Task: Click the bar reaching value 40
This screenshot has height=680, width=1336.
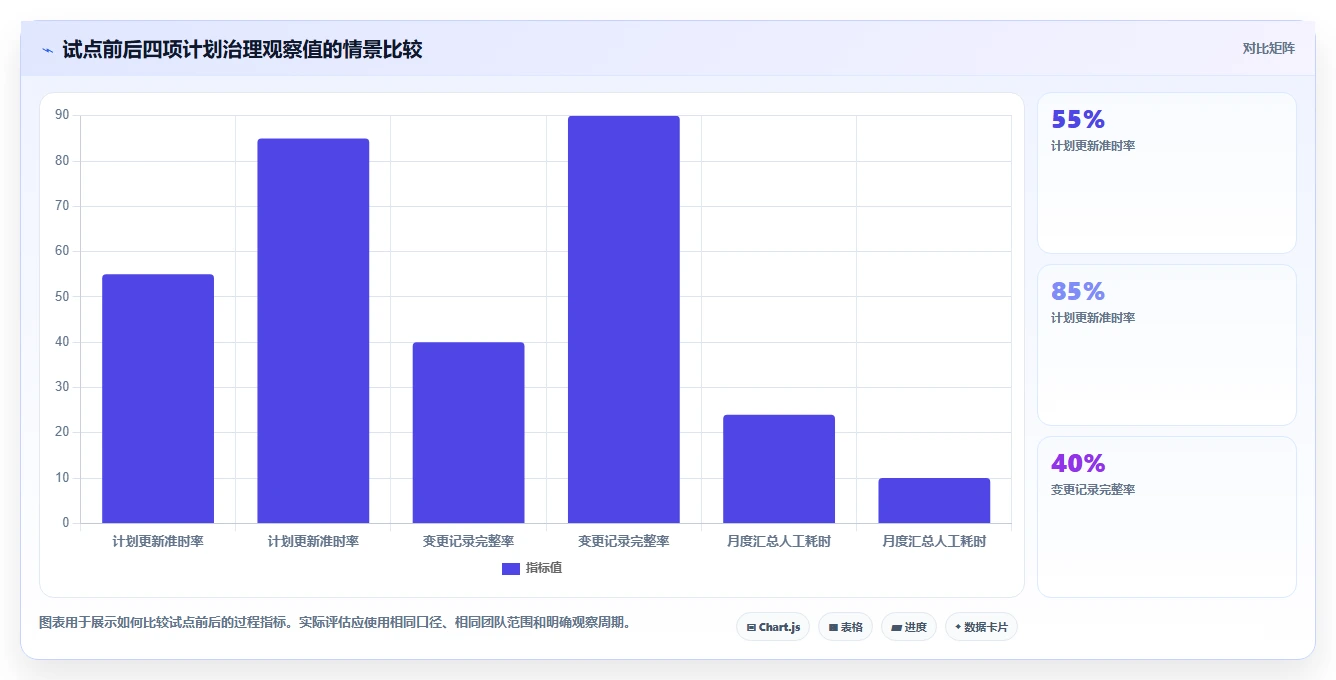Action: point(468,433)
